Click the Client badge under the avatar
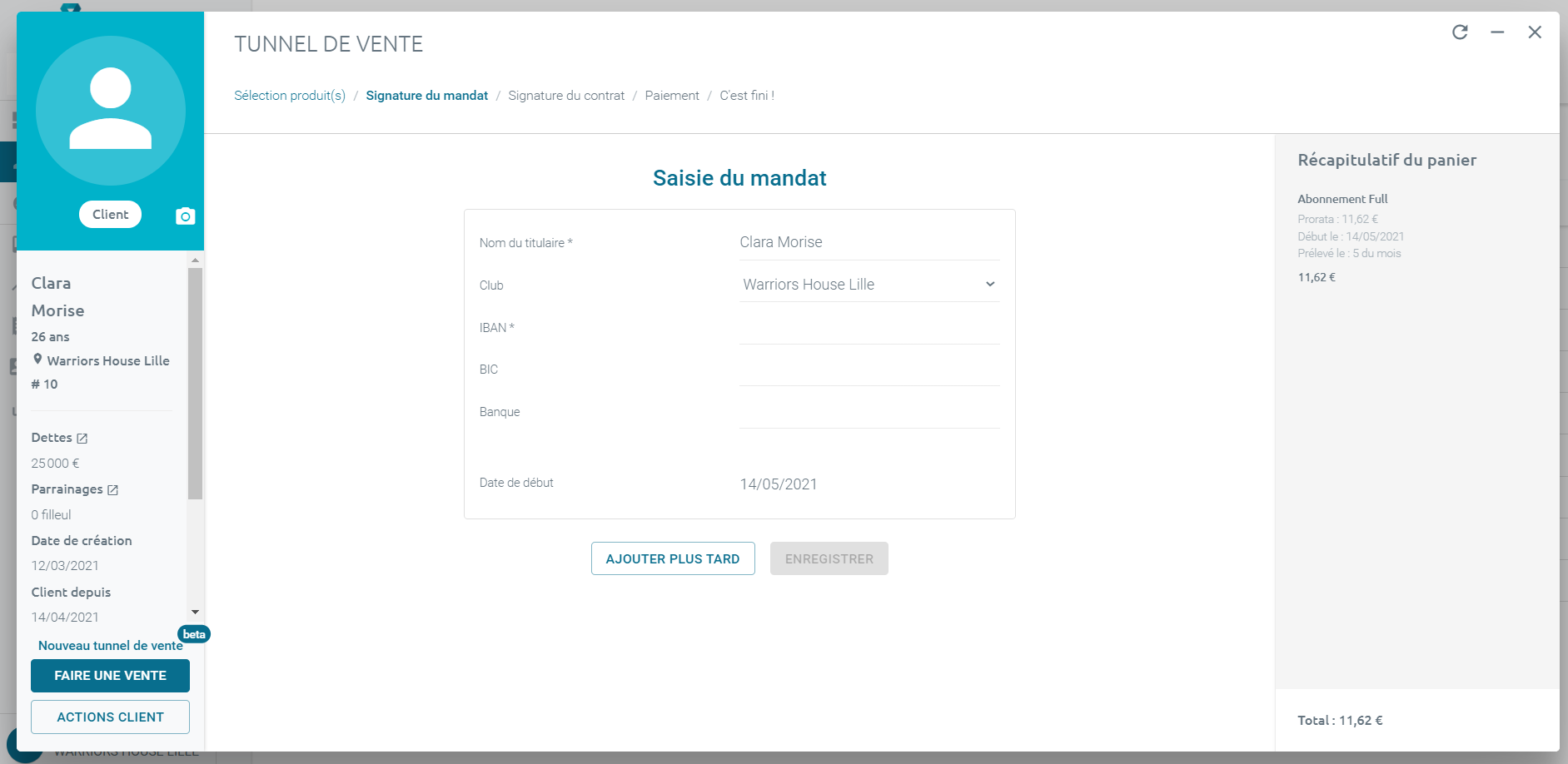The height and width of the screenshot is (764, 1568). [x=111, y=214]
